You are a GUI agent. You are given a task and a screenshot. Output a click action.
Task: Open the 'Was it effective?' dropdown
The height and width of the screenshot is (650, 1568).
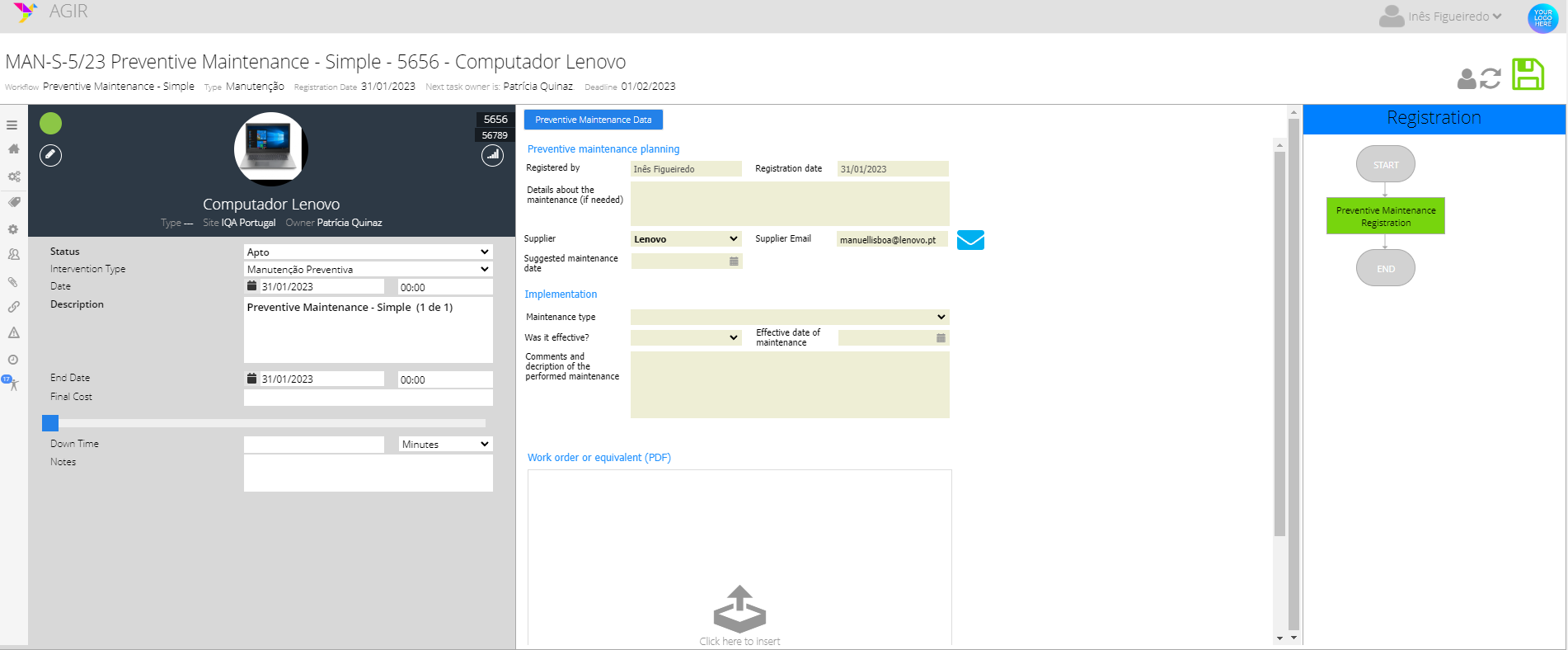pyautogui.click(x=686, y=337)
